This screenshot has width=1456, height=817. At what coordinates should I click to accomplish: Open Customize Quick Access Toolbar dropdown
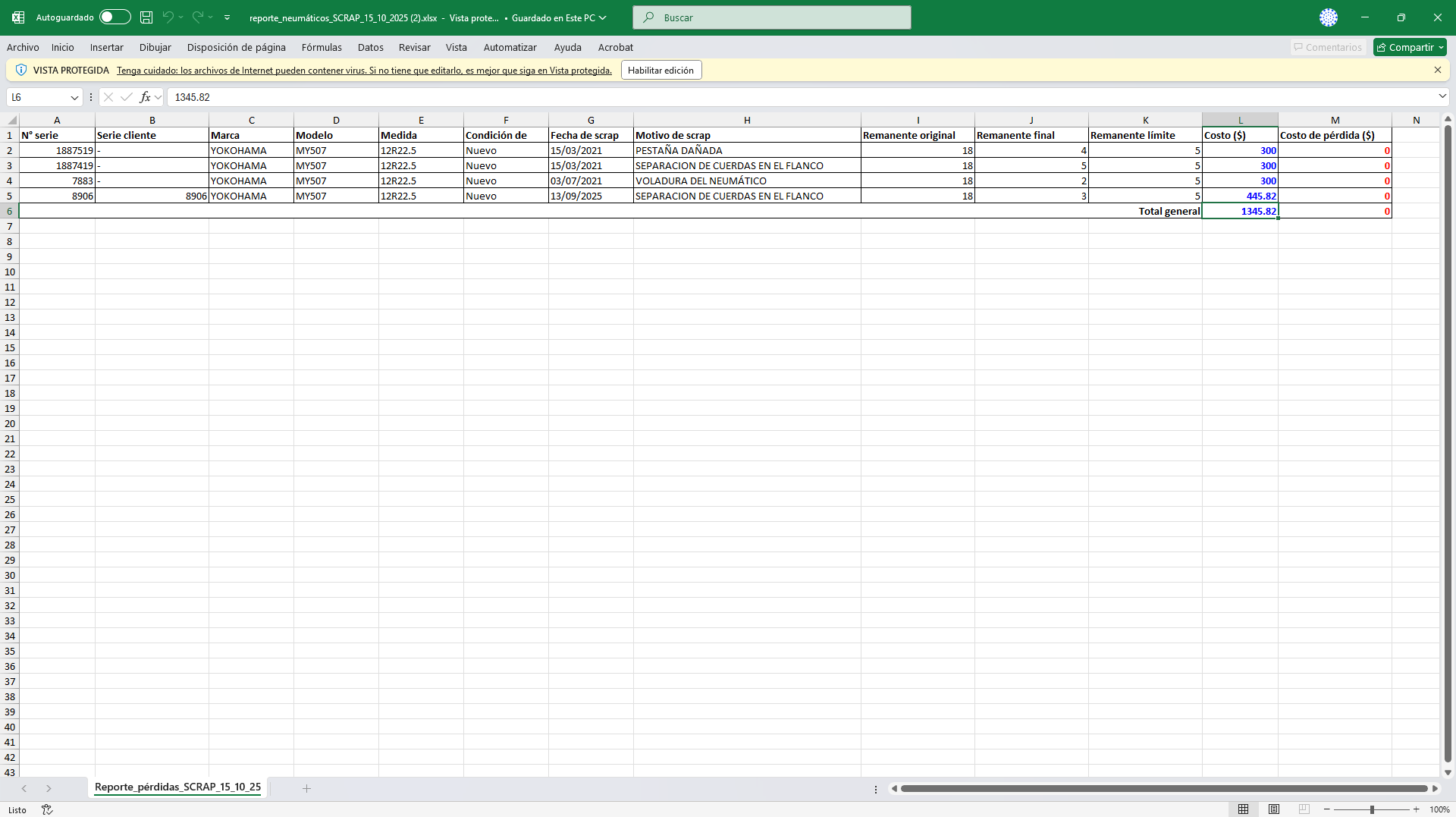click(227, 17)
